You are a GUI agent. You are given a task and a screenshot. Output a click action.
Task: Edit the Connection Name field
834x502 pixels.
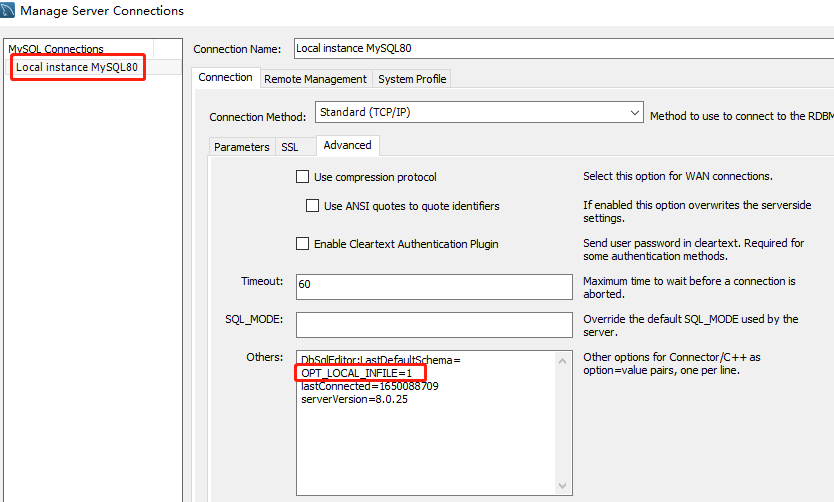click(x=564, y=48)
